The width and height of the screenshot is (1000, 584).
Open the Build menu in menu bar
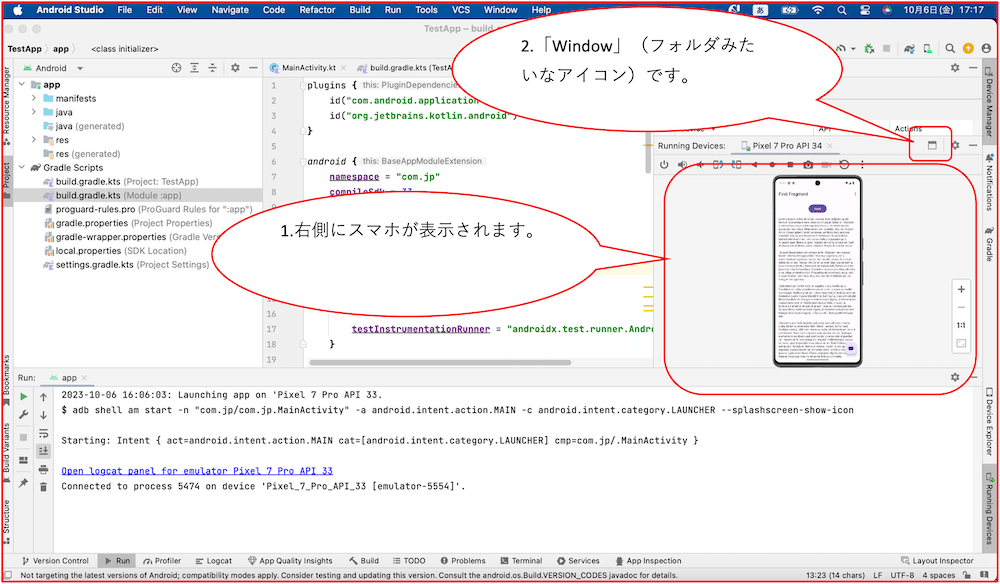(360, 10)
